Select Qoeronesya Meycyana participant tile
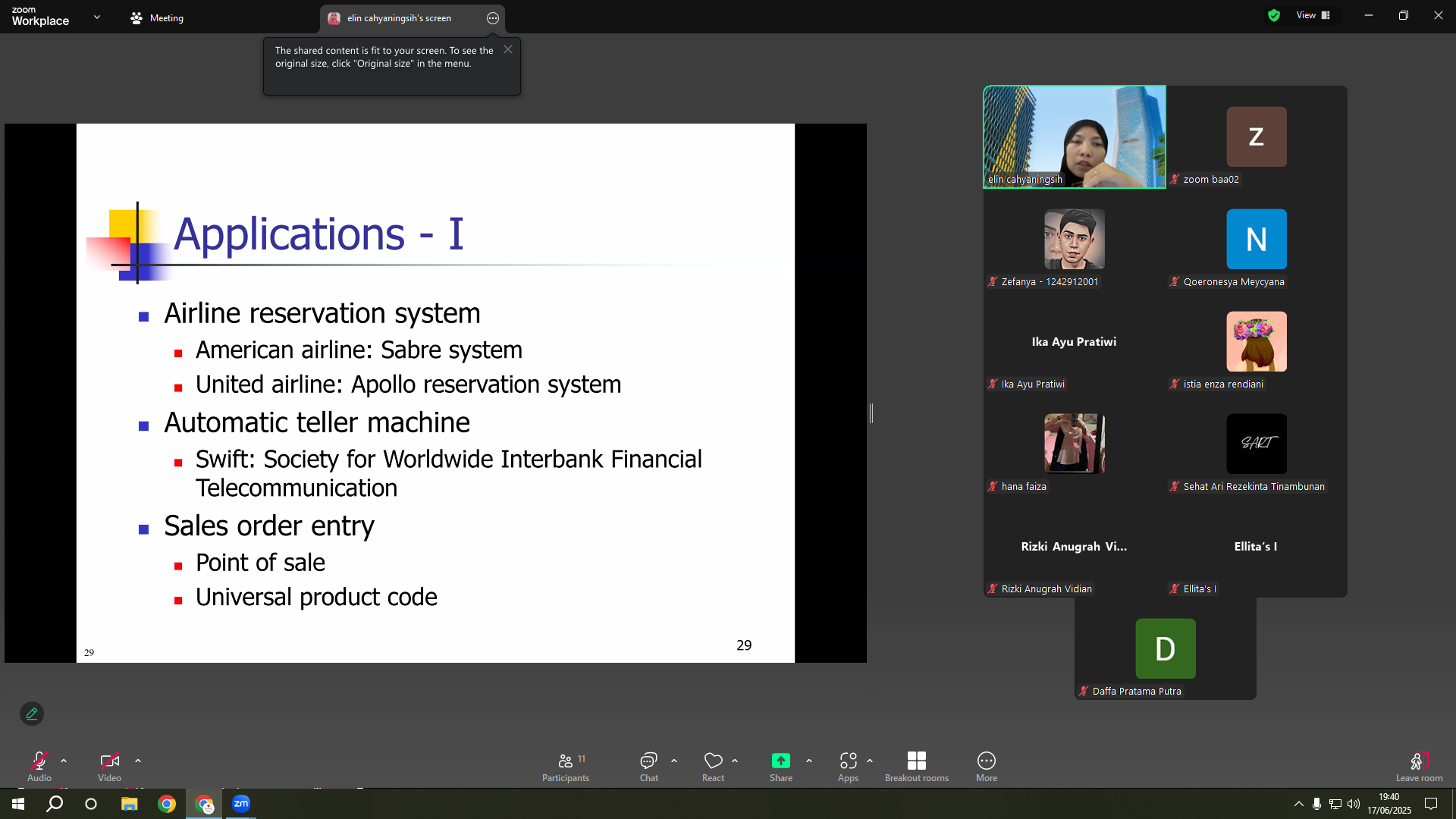Viewport: 1456px width, 819px height. pyautogui.click(x=1257, y=239)
